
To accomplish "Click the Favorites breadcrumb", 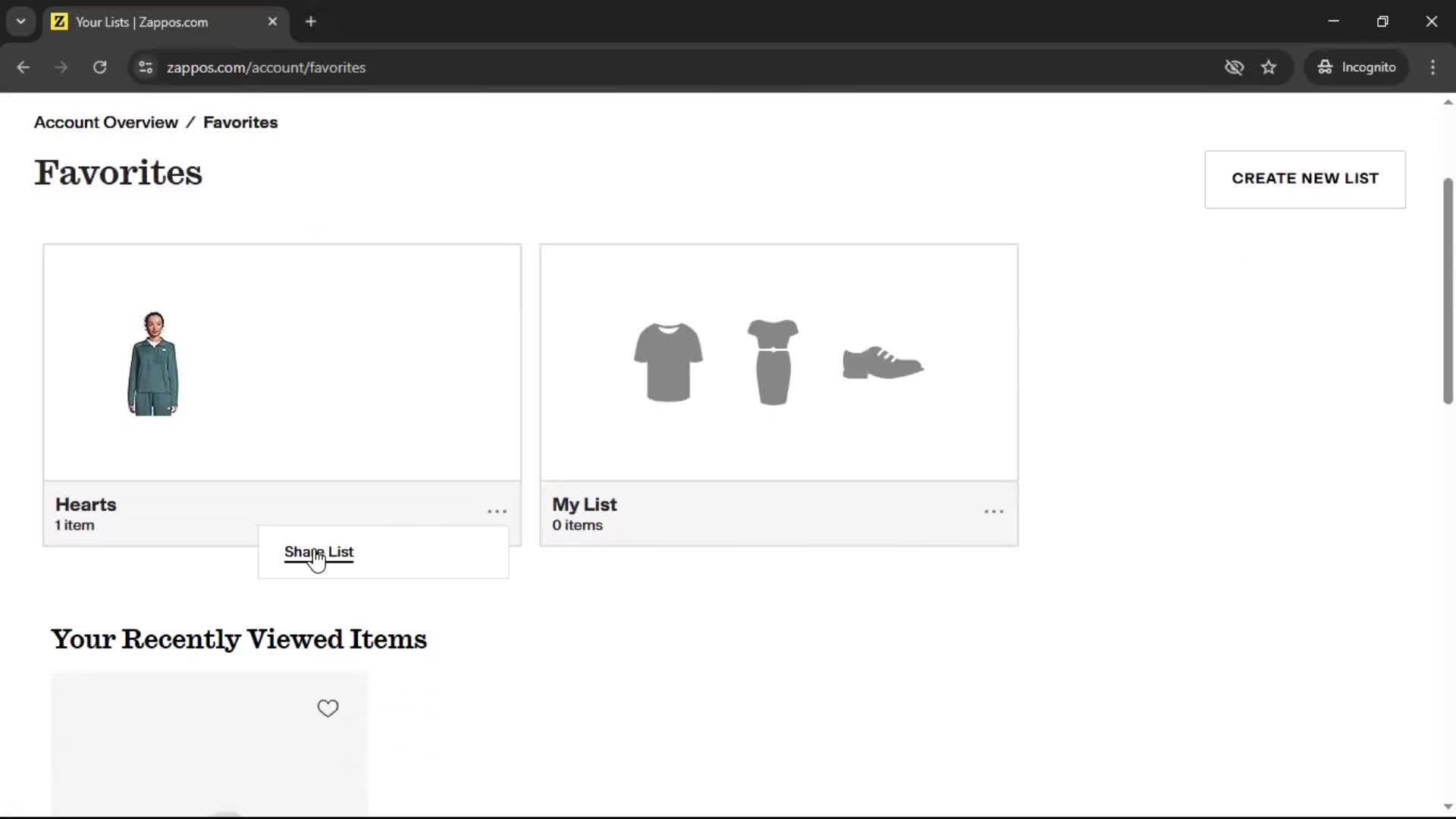I will (240, 122).
